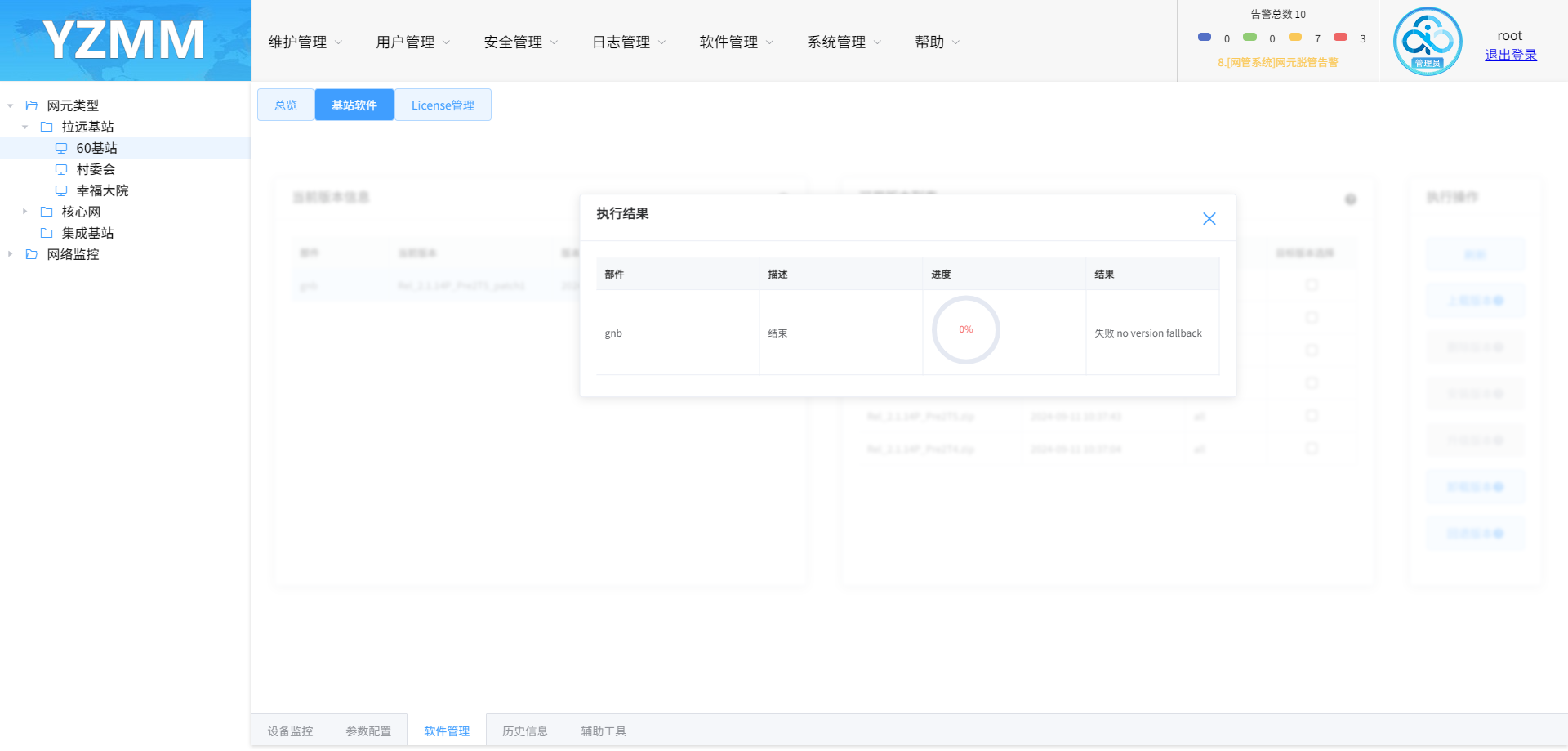The width and height of the screenshot is (1568, 751).
Task: Open the 软件管理 bottom tab
Action: click(447, 731)
